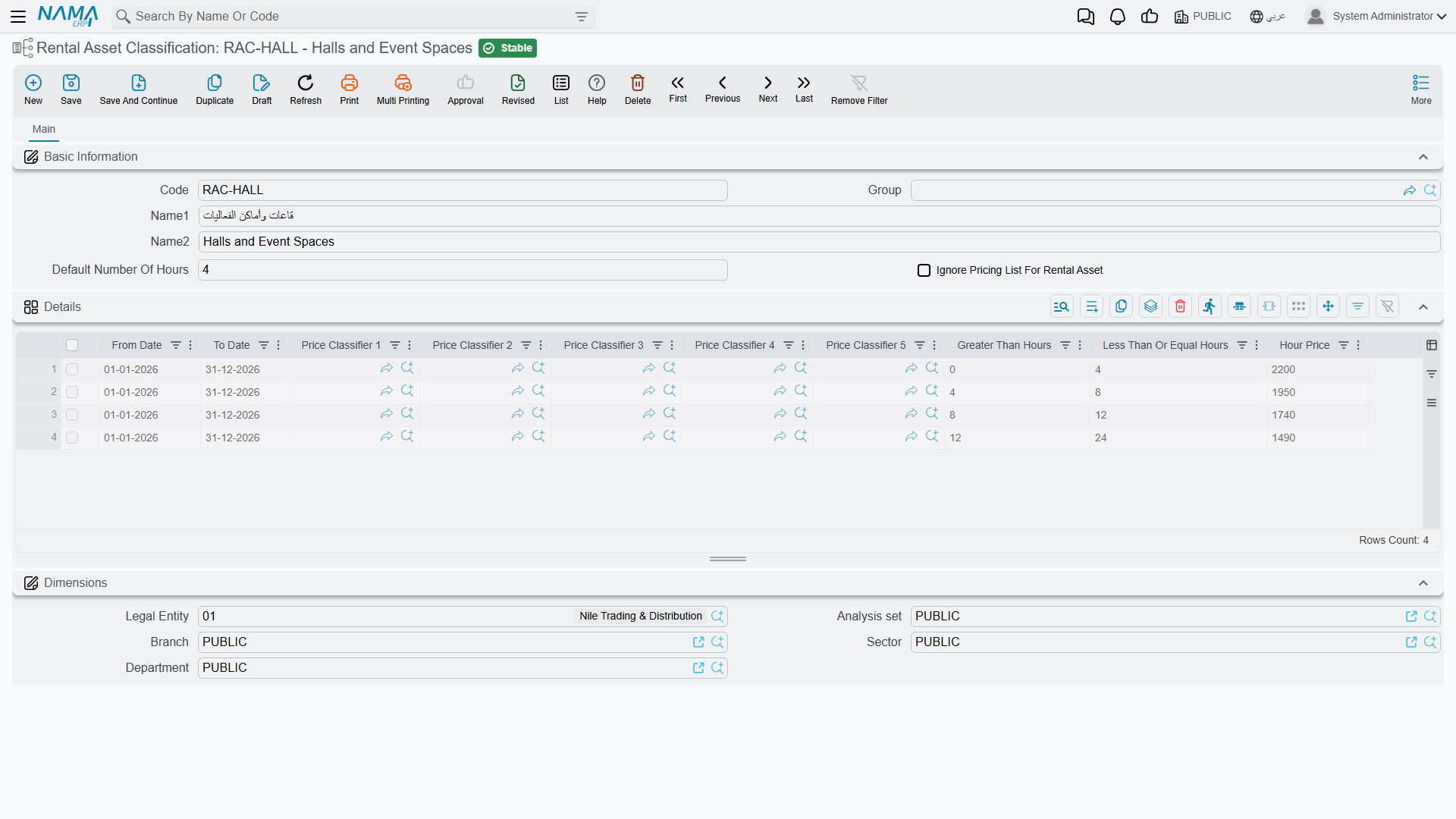This screenshot has width=1456, height=819.
Task: Collapse the Details section
Action: coord(1423,307)
